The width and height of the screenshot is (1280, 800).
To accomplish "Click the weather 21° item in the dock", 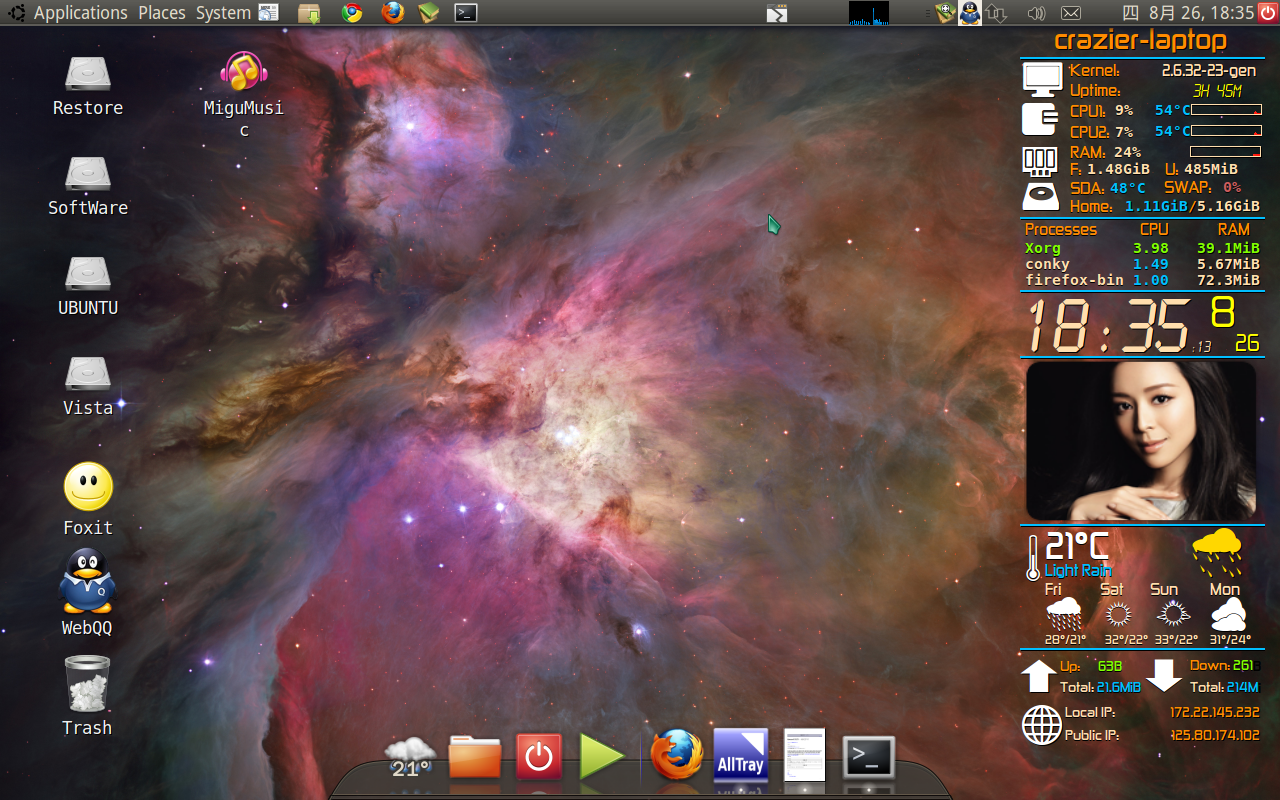I will pos(409,757).
